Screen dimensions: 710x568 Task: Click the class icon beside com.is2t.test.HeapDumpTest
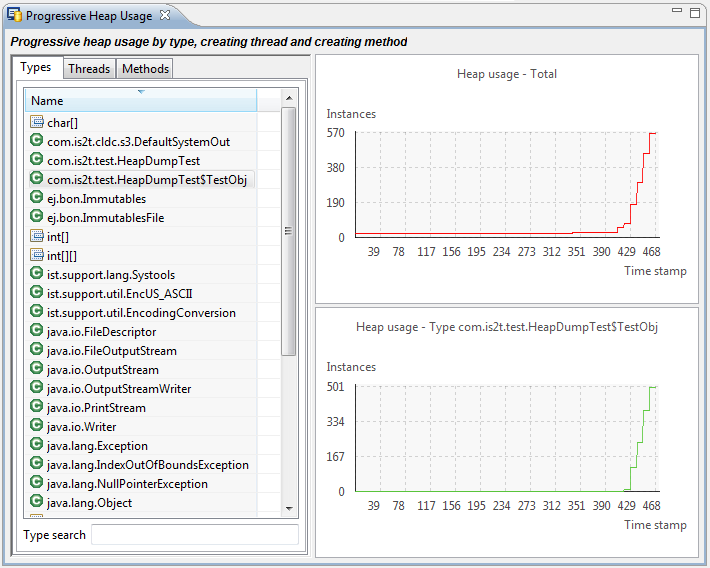pyautogui.click(x=37, y=161)
